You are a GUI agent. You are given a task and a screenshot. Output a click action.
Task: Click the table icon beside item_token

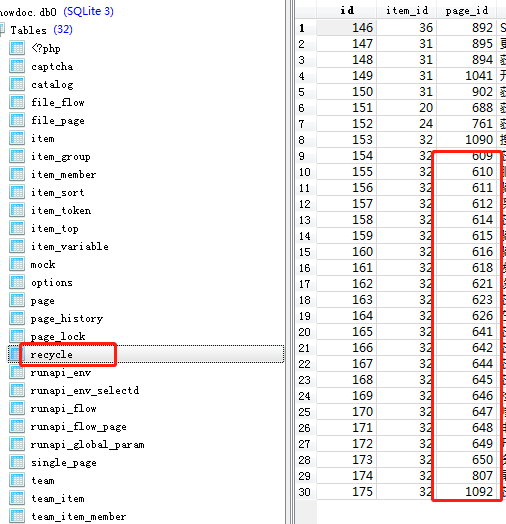pyautogui.click(x=17, y=210)
